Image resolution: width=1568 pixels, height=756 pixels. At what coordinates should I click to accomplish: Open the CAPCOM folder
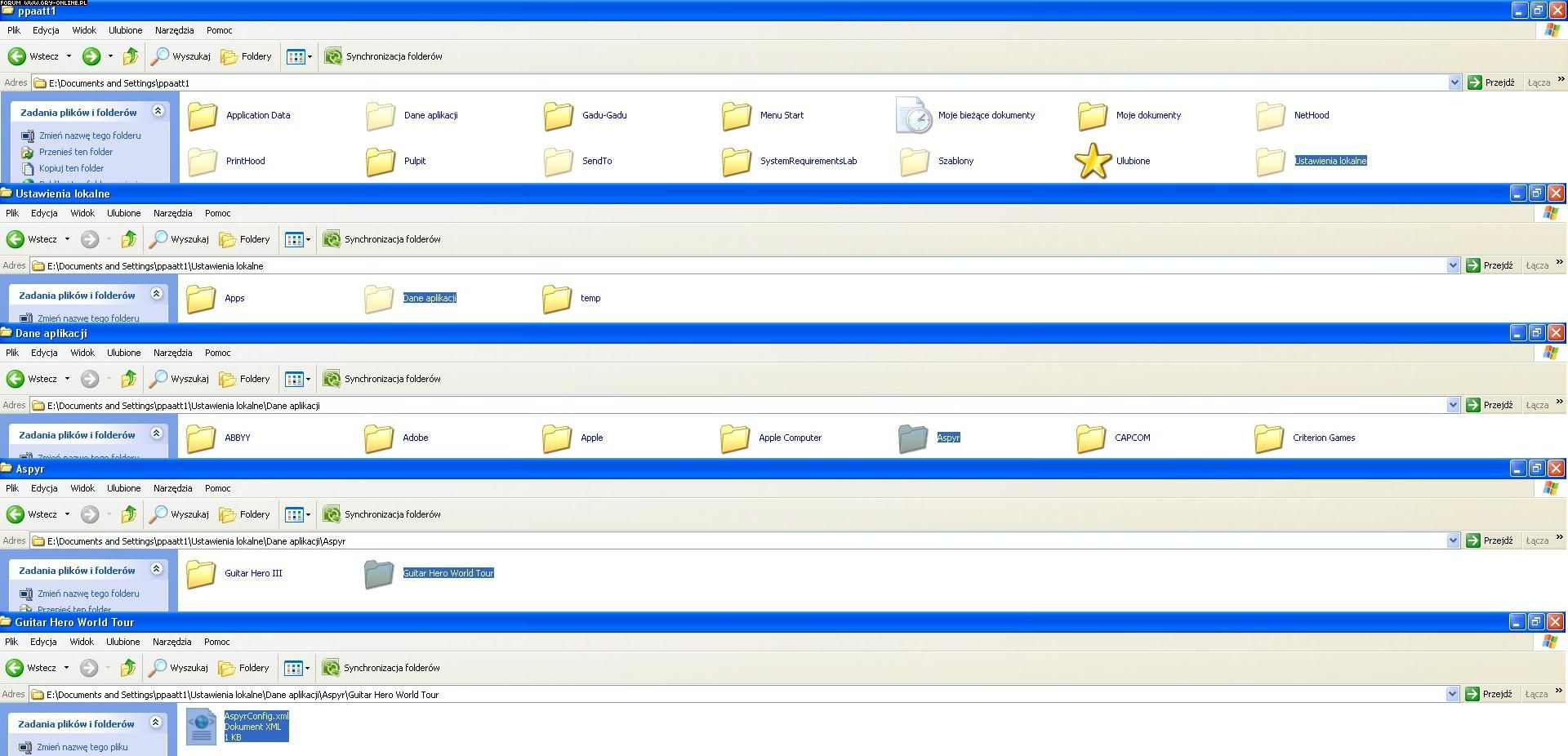pyautogui.click(x=1113, y=438)
